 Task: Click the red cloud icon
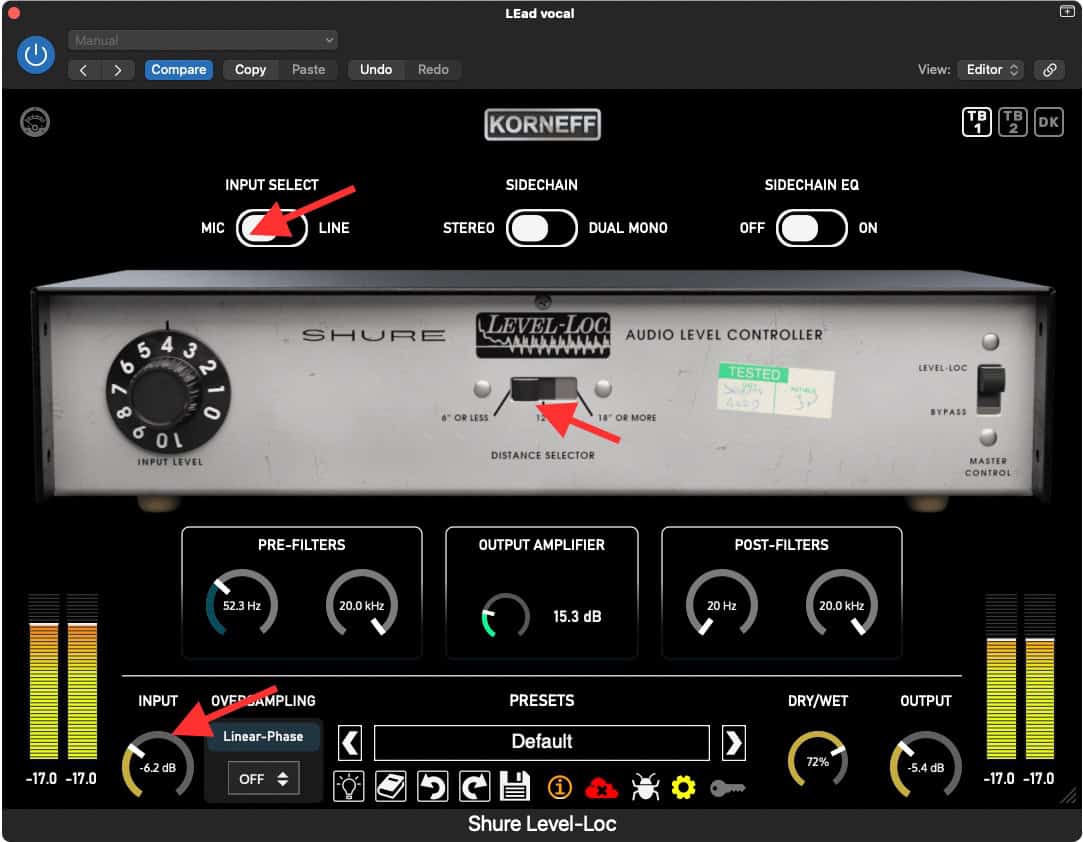[601, 787]
